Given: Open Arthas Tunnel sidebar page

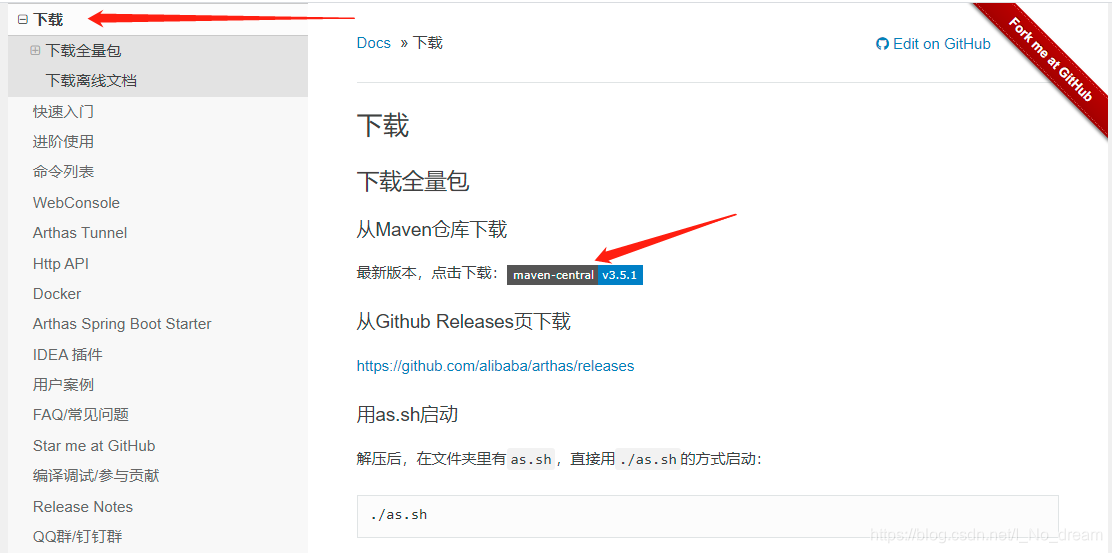Looking at the screenshot, I should (x=80, y=233).
